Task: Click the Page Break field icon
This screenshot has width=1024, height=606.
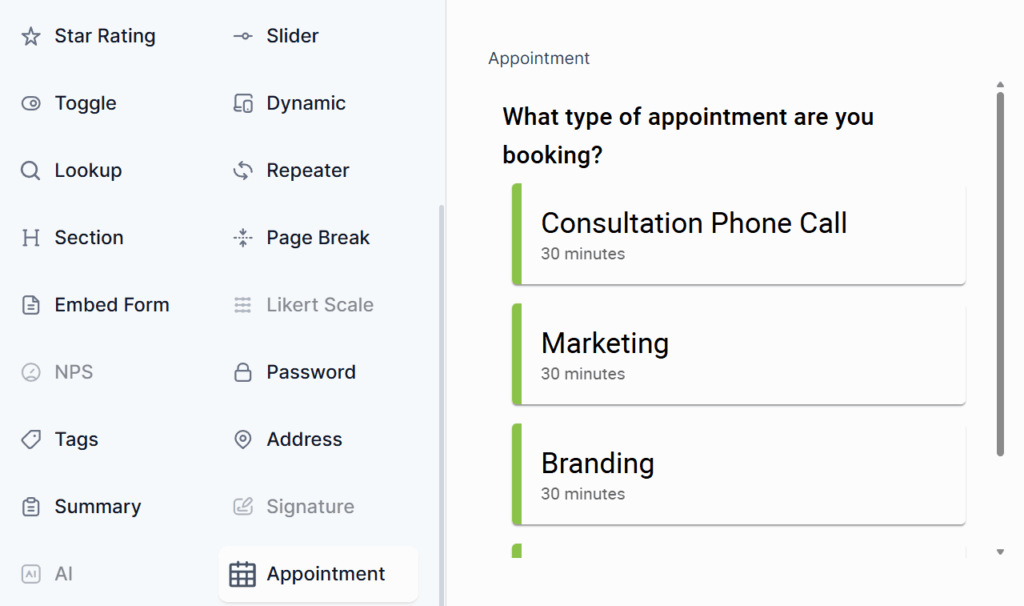Action: coord(242,237)
